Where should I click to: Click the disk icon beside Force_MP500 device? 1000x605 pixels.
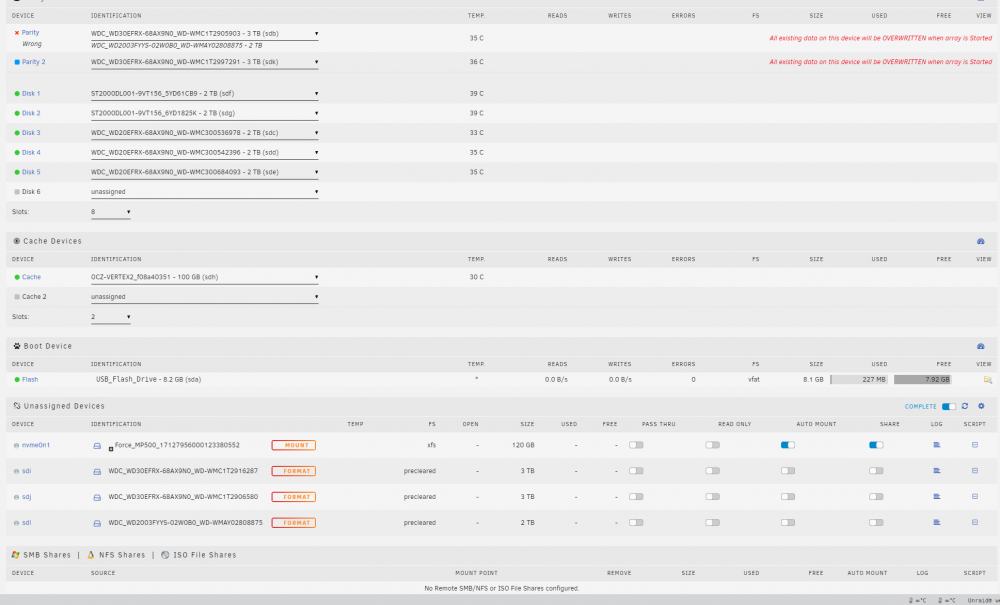click(97, 446)
